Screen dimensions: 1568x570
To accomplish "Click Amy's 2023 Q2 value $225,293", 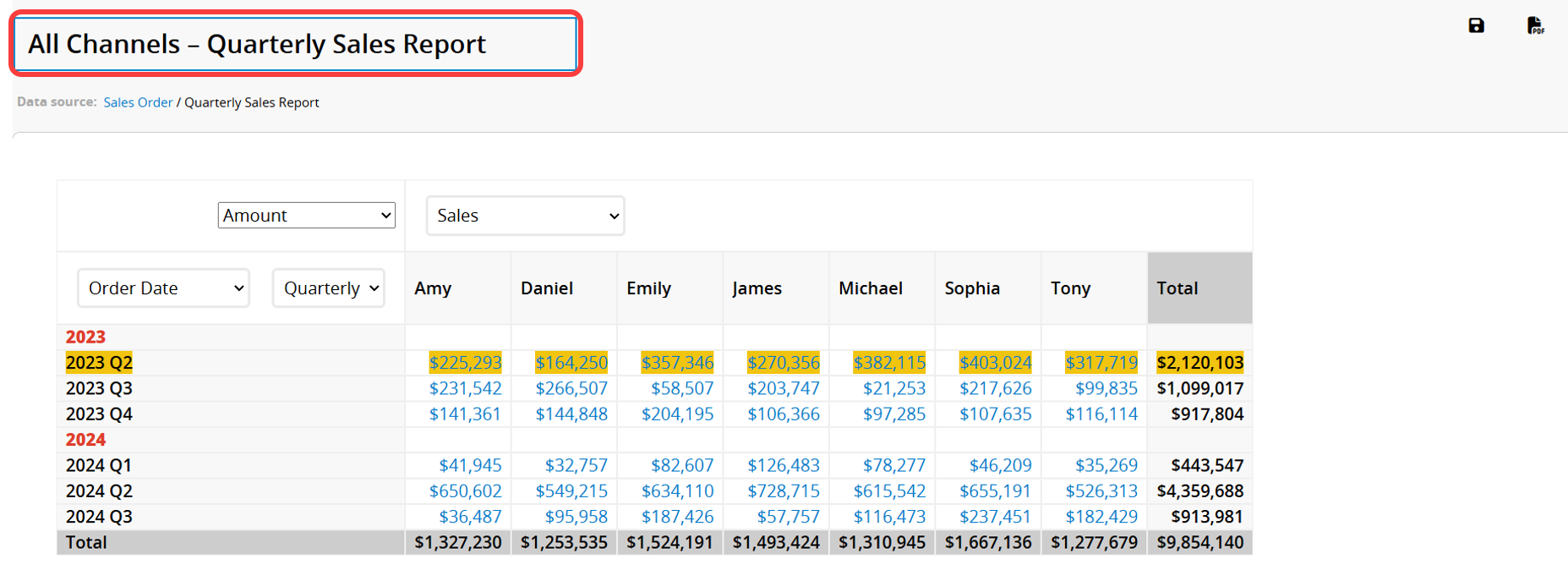I will [465, 363].
